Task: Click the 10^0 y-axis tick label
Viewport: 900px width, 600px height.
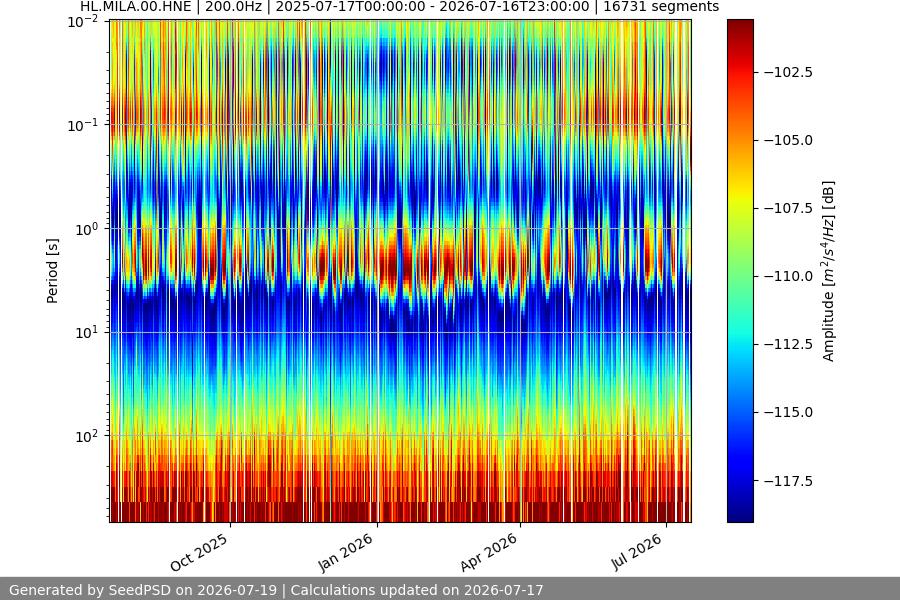Action: click(86, 229)
